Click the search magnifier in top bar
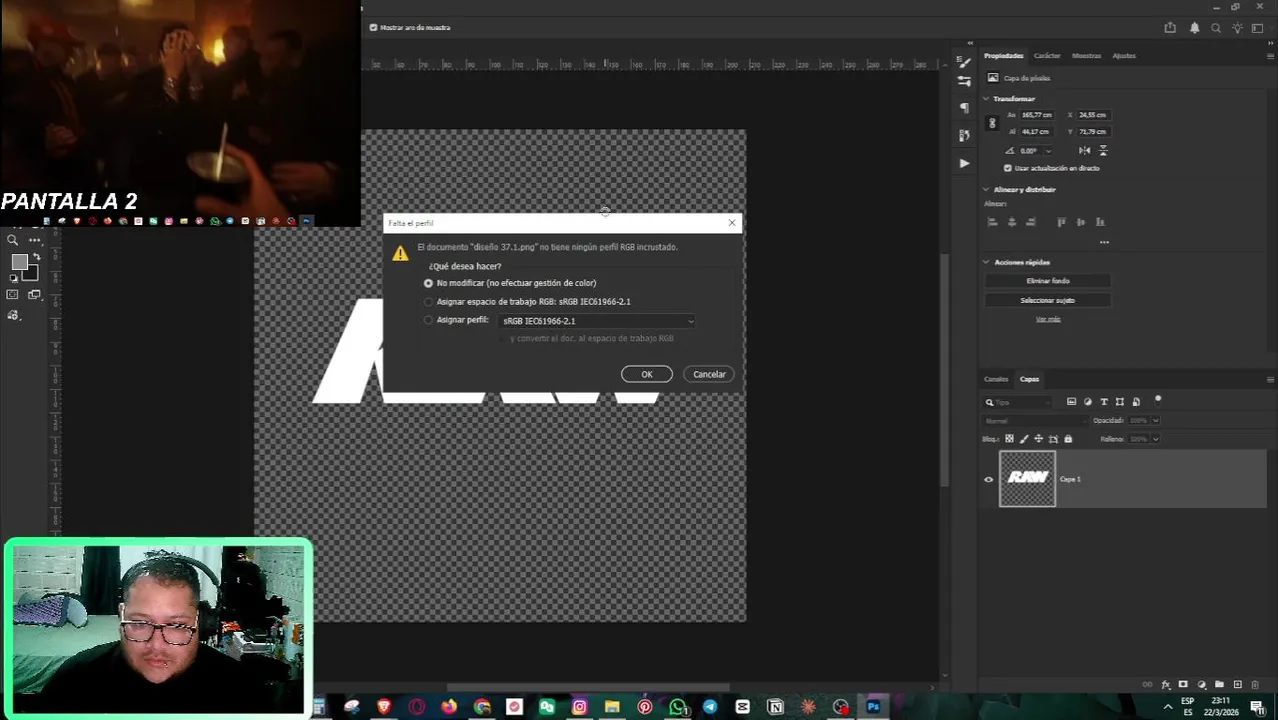This screenshot has width=1278, height=720. pos(1216,28)
